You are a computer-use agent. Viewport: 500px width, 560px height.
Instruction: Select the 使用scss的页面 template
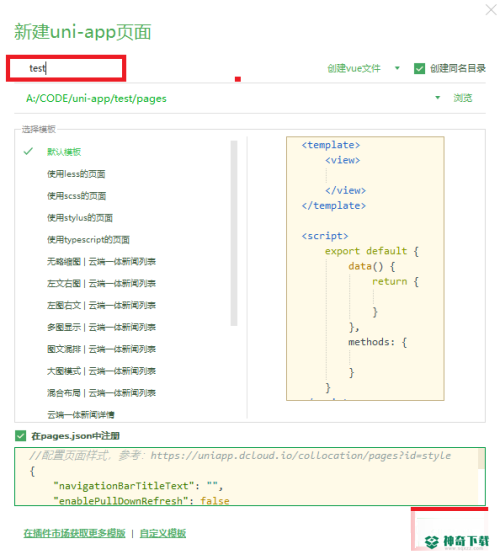tap(76, 196)
